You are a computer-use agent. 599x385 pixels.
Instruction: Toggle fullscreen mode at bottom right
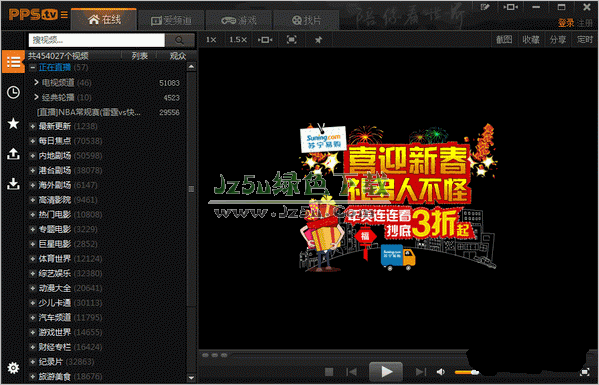point(584,372)
